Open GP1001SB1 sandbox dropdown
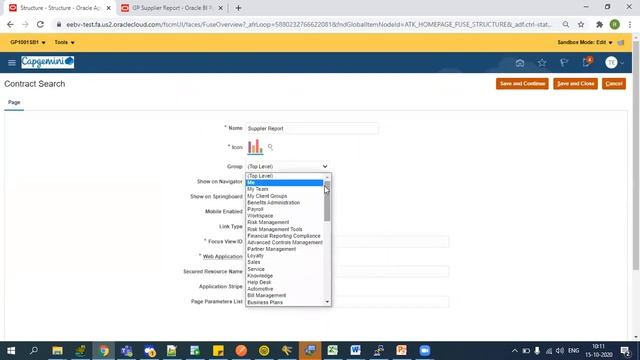640x360 pixels. [x=28, y=42]
